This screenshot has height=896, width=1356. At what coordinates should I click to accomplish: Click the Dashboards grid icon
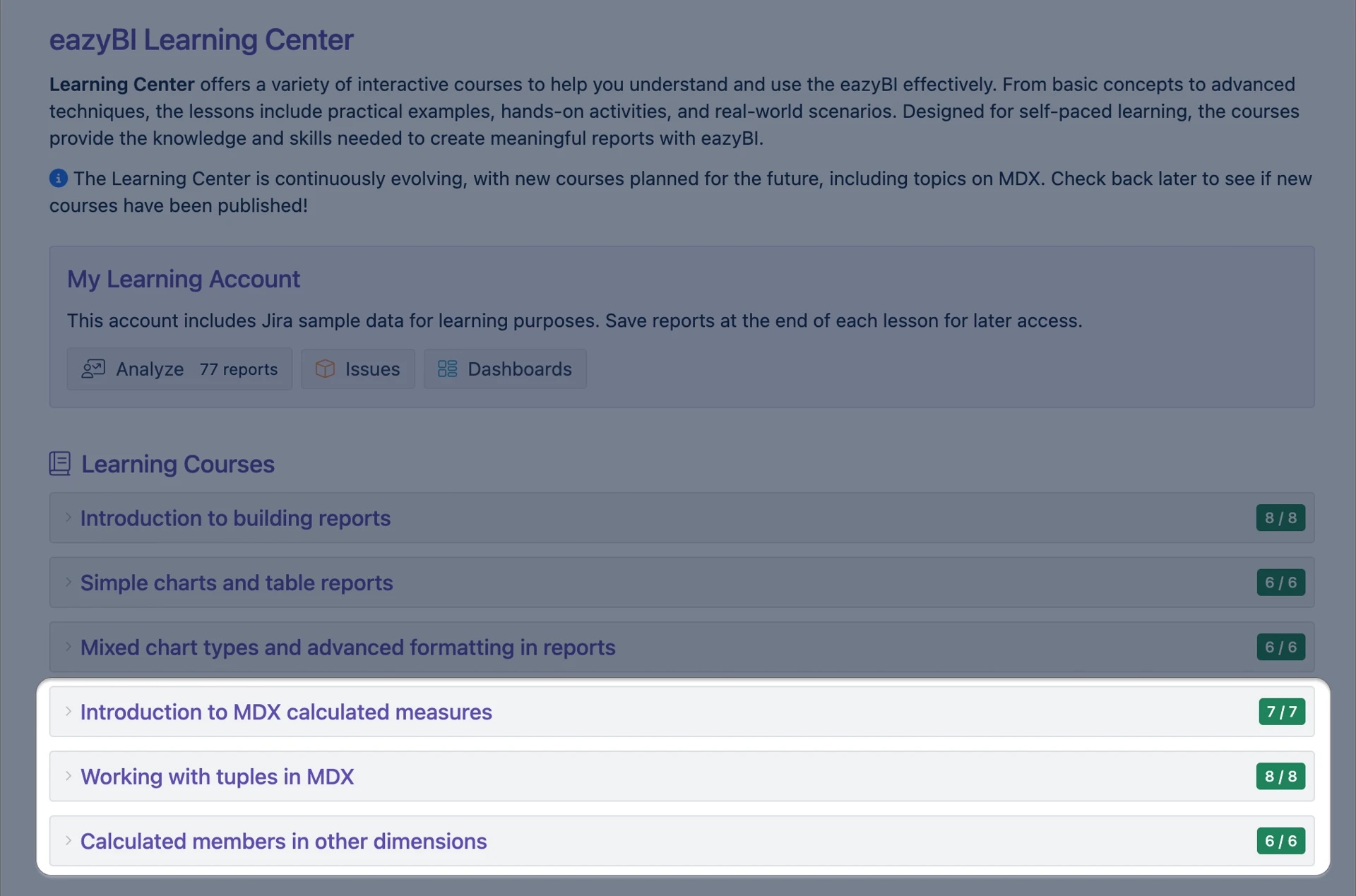(x=447, y=369)
